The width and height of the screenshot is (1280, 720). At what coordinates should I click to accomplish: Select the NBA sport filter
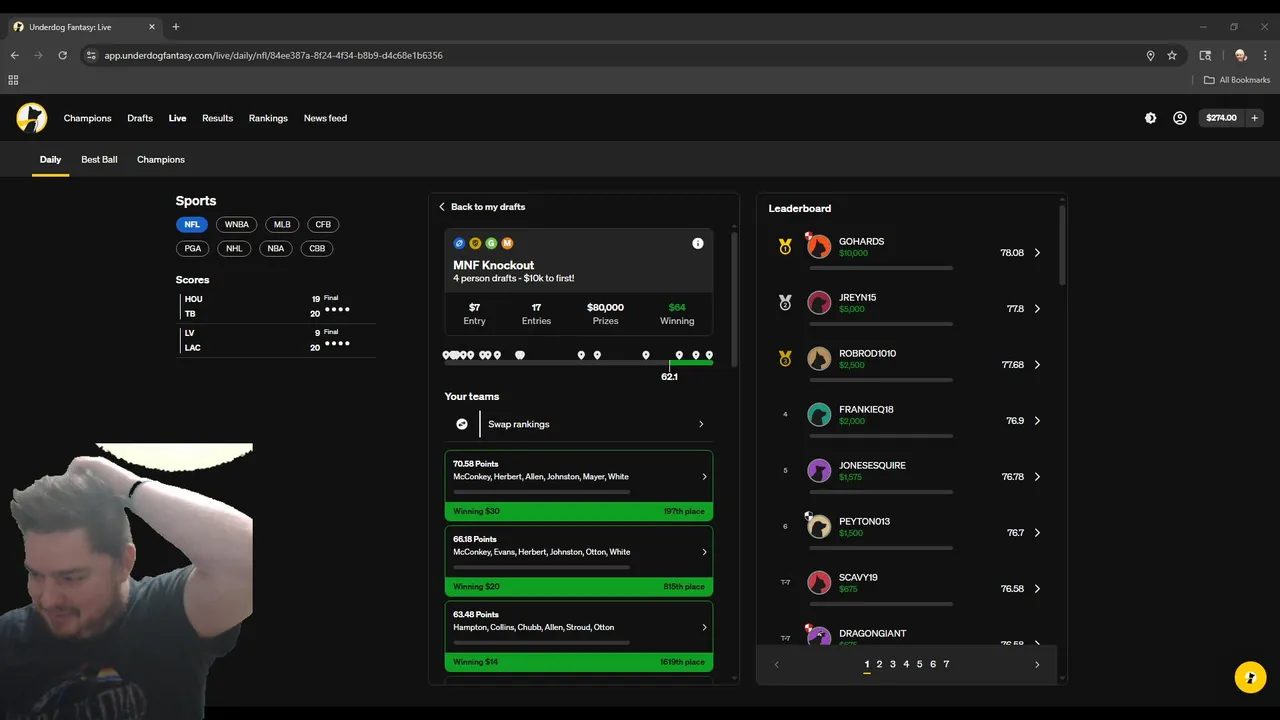coord(276,248)
